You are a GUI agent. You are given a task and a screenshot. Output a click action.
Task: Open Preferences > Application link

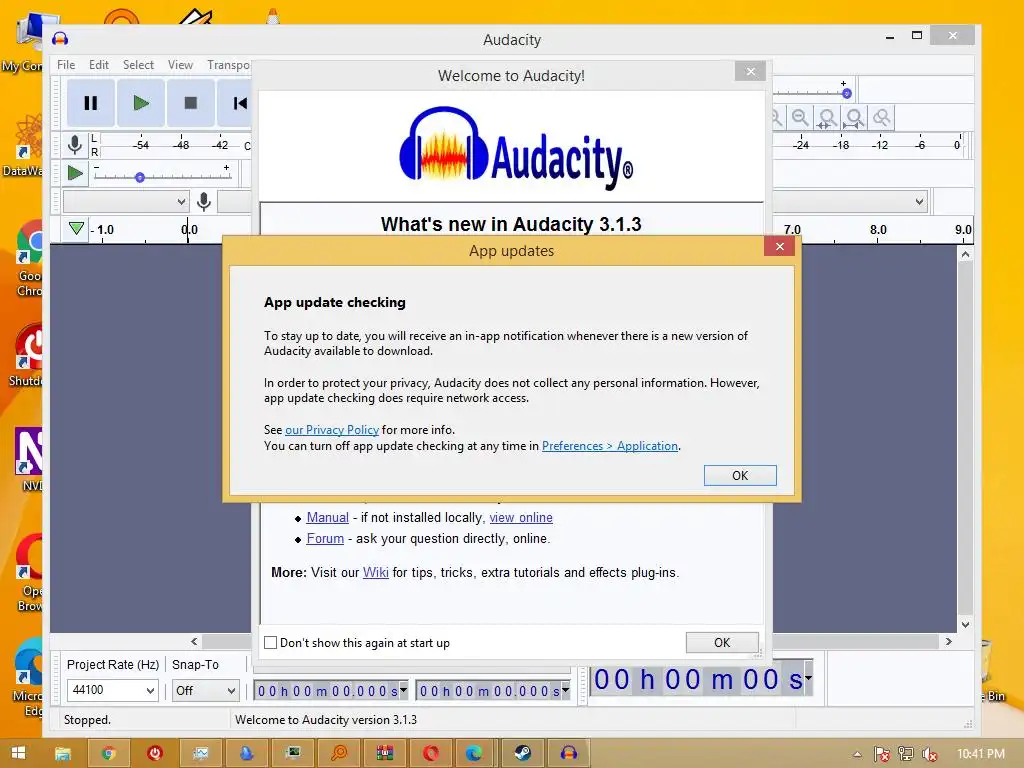pyautogui.click(x=610, y=445)
